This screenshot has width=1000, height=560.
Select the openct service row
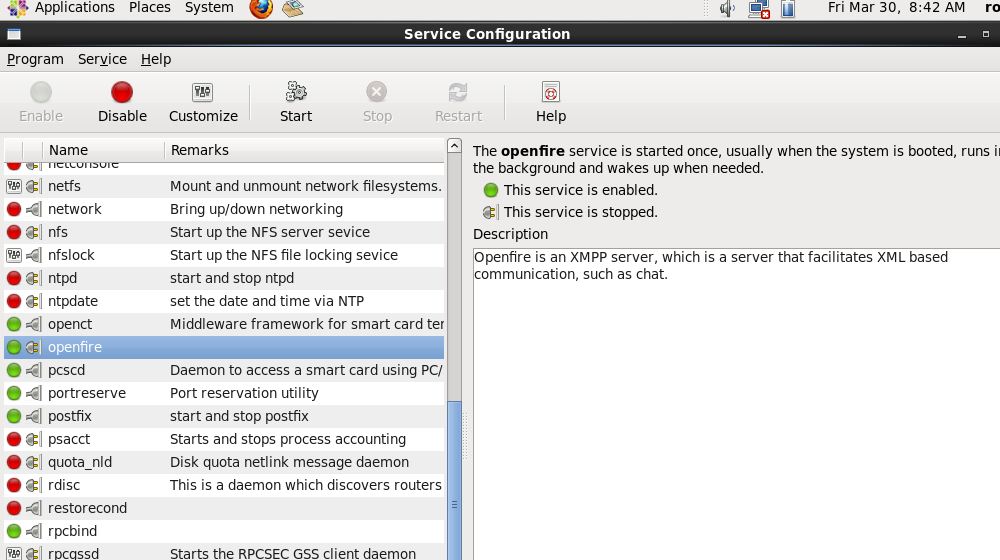(x=224, y=324)
